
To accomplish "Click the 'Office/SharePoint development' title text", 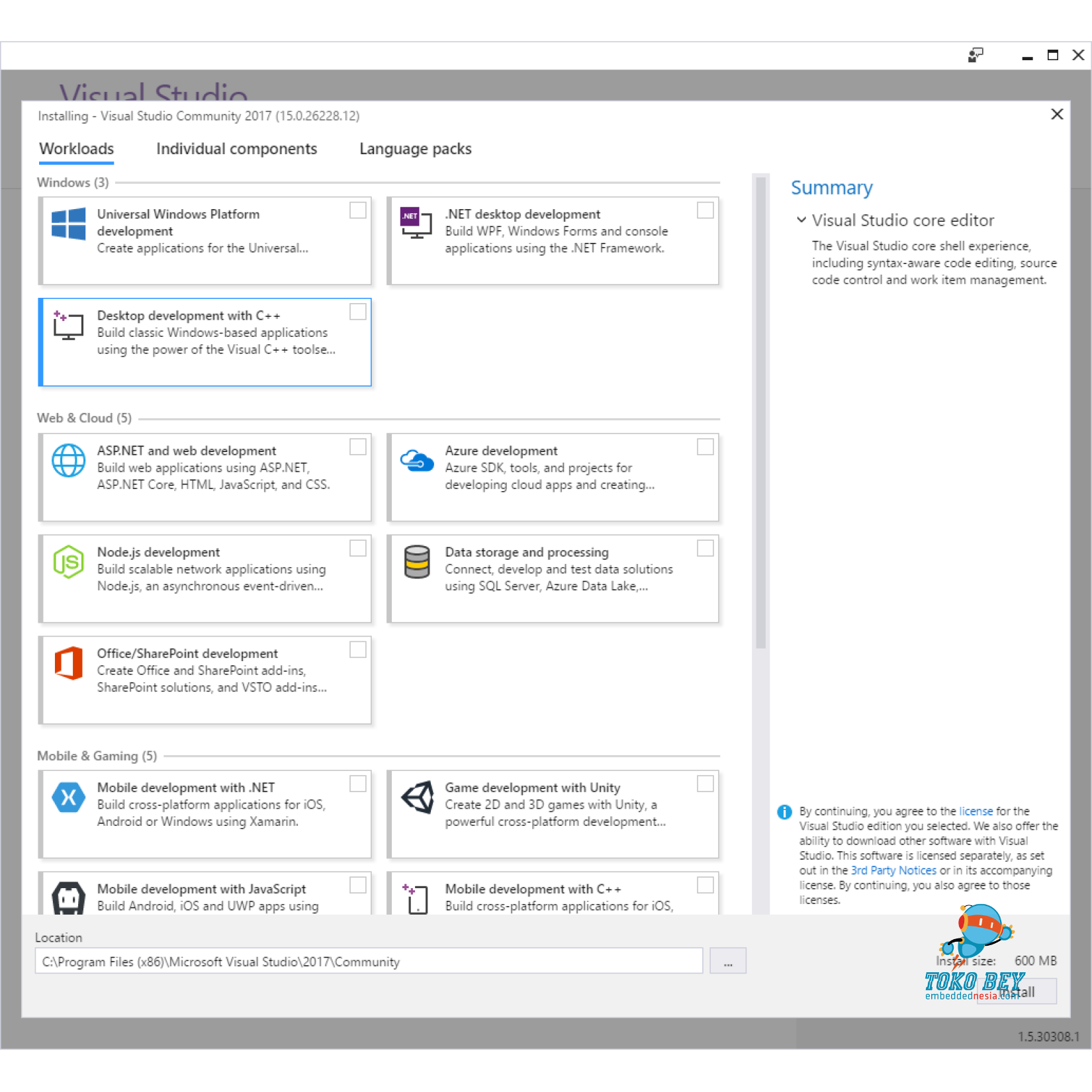I will tap(187, 653).
